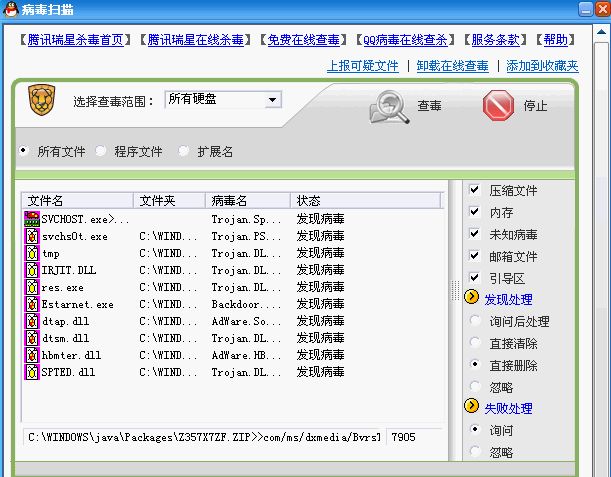Open the 腾讯瑞星杀毒首页 link
611x477 pixels.
[75, 40]
